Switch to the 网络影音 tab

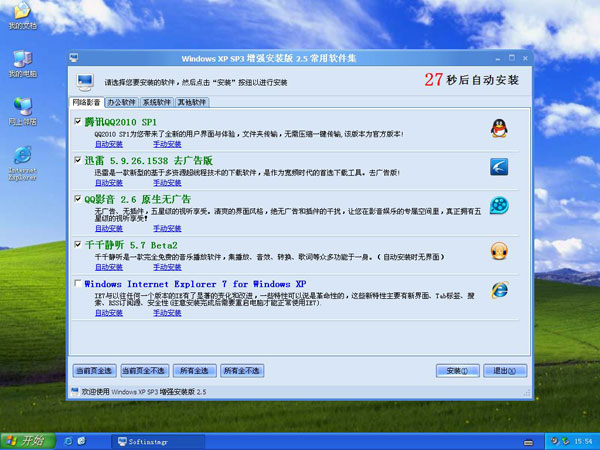[86, 102]
